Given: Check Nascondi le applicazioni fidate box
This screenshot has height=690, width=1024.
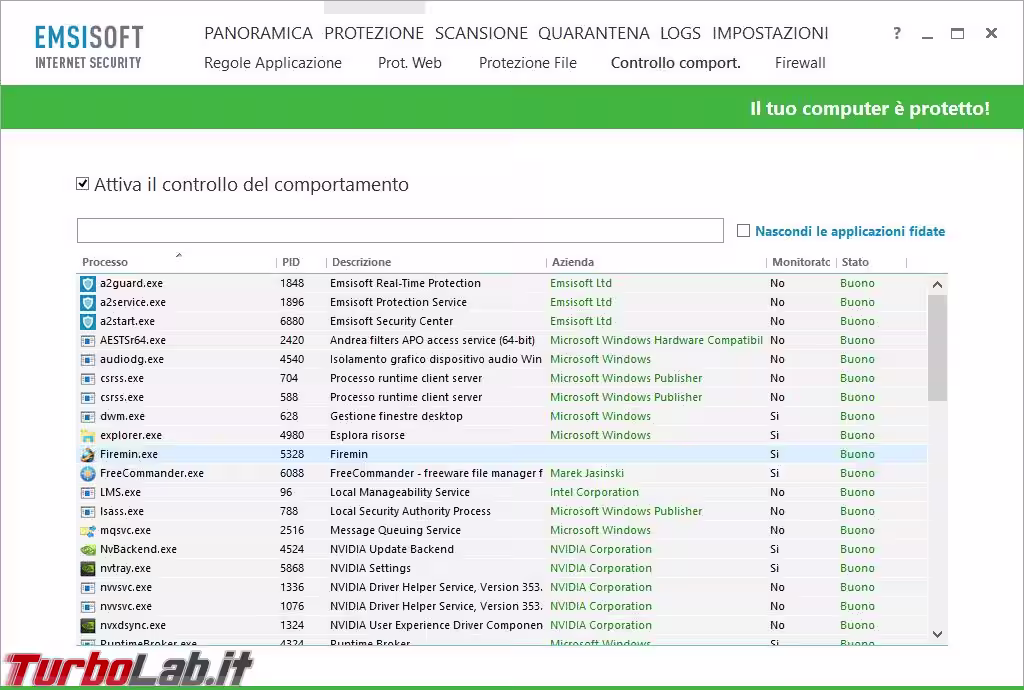Looking at the screenshot, I should pos(743,230).
